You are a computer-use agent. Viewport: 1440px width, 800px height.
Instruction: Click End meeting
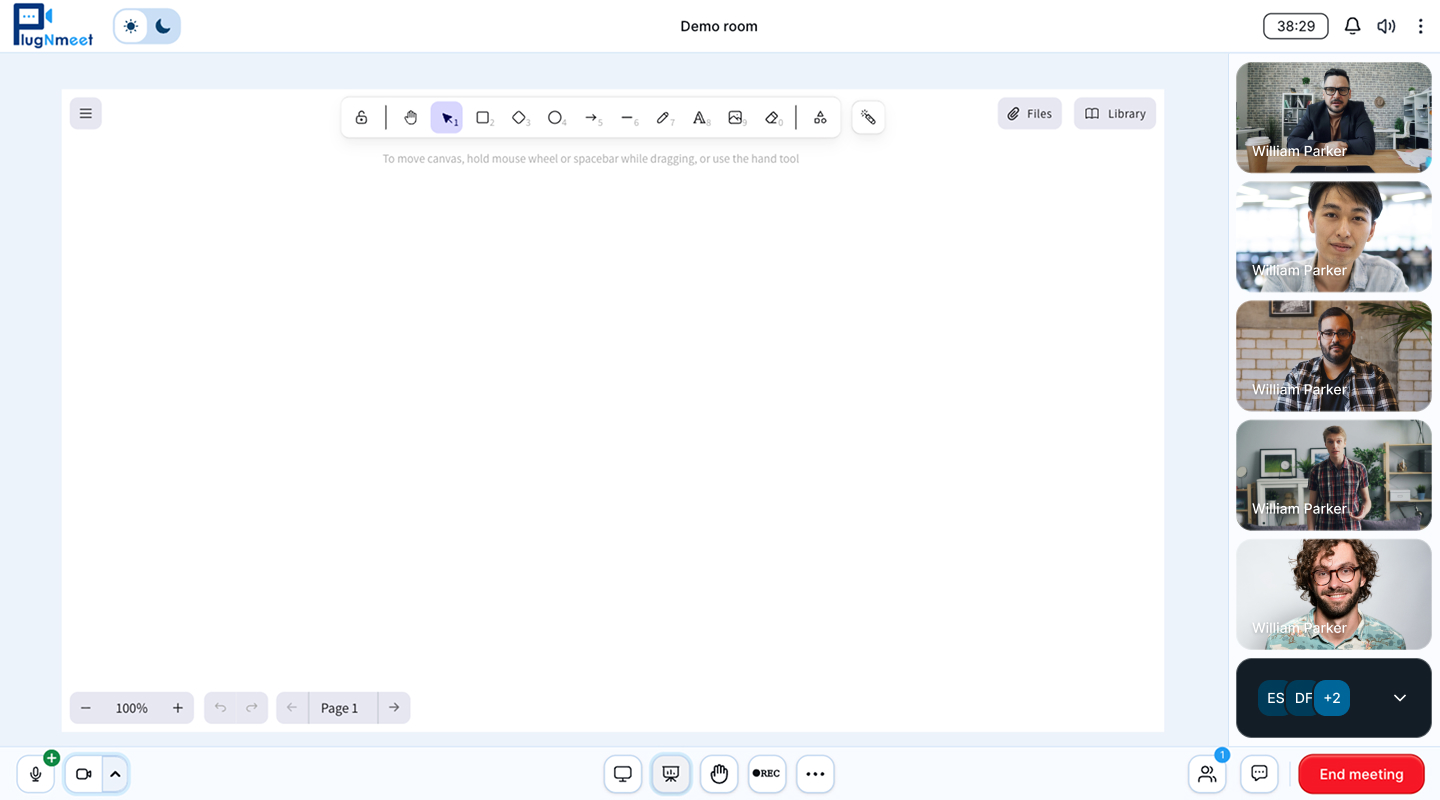(x=1361, y=773)
